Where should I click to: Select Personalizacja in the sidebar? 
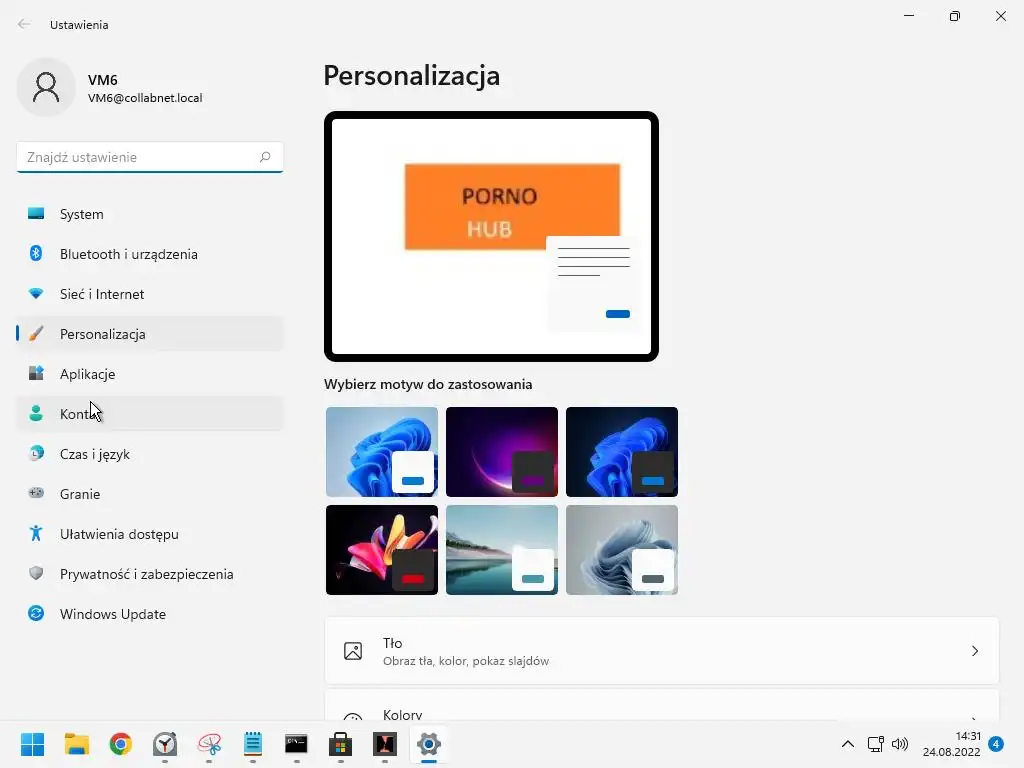point(150,334)
